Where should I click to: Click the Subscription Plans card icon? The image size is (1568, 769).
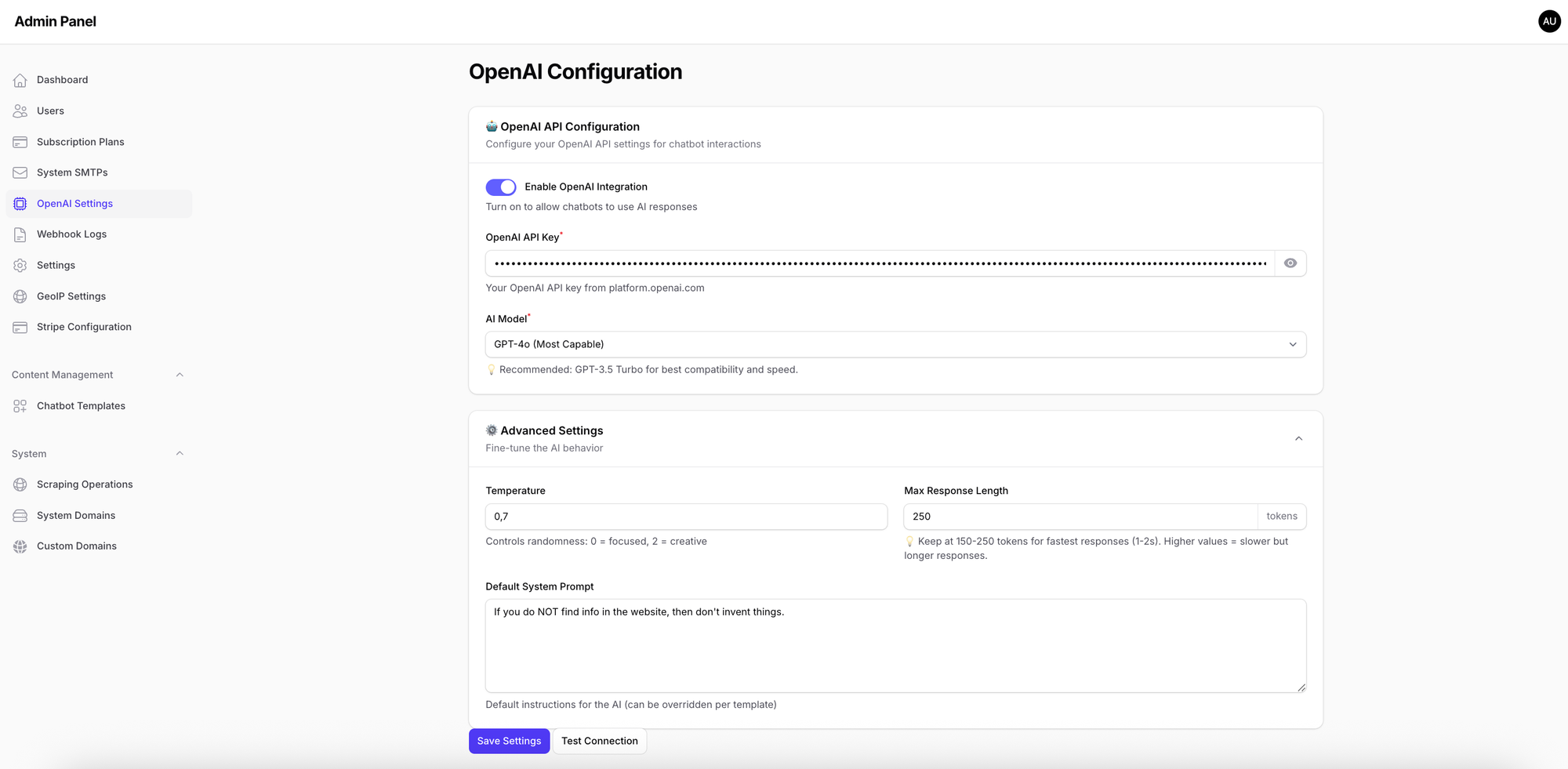click(x=20, y=142)
